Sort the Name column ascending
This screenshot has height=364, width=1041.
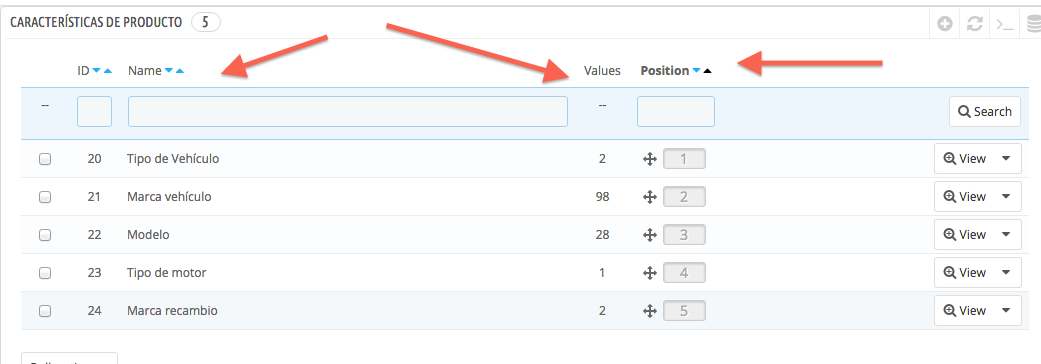pyautogui.click(x=179, y=70)
